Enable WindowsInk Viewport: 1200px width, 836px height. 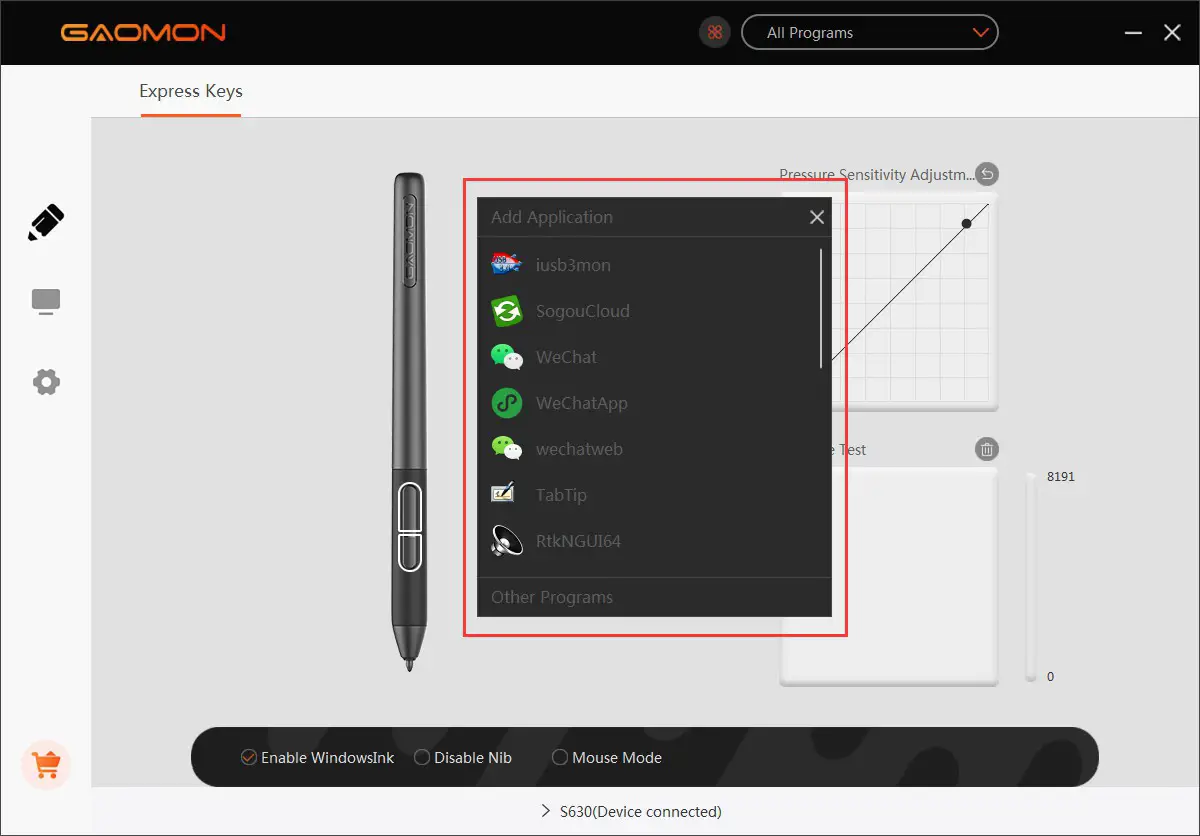[248, 757]
